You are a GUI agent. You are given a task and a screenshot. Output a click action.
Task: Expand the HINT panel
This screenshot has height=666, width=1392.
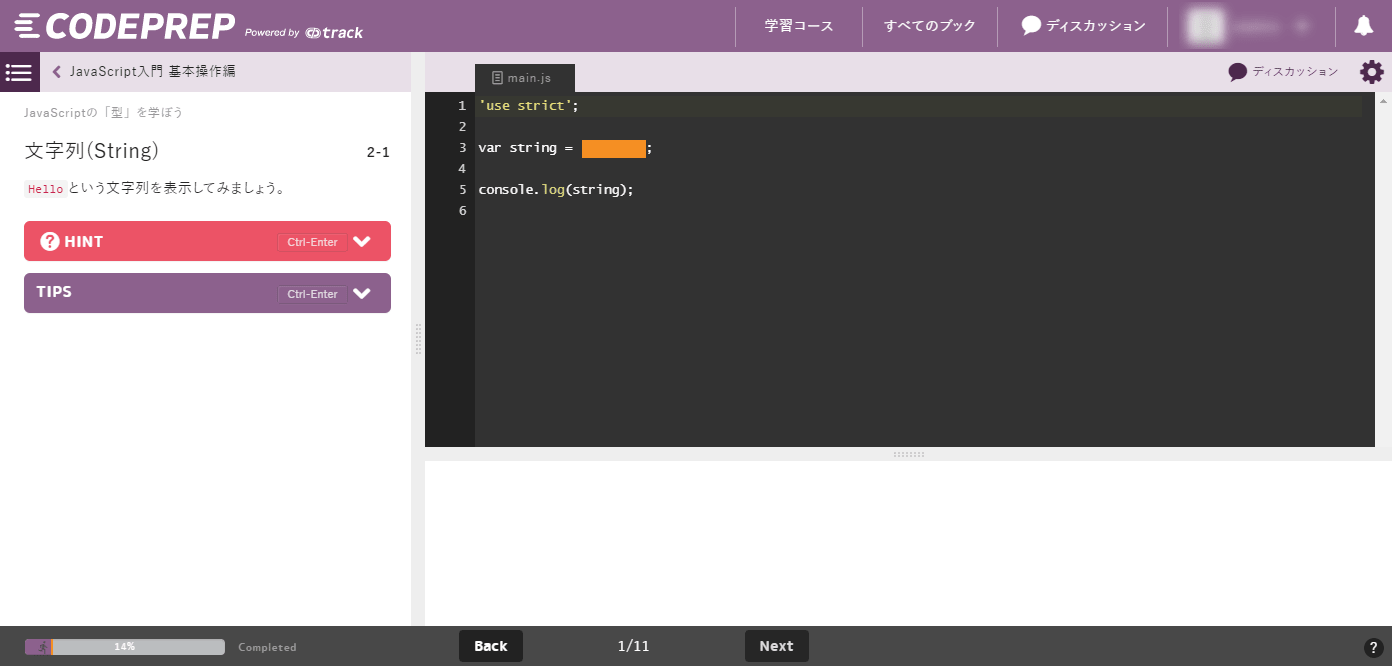(x=362, y=241)
